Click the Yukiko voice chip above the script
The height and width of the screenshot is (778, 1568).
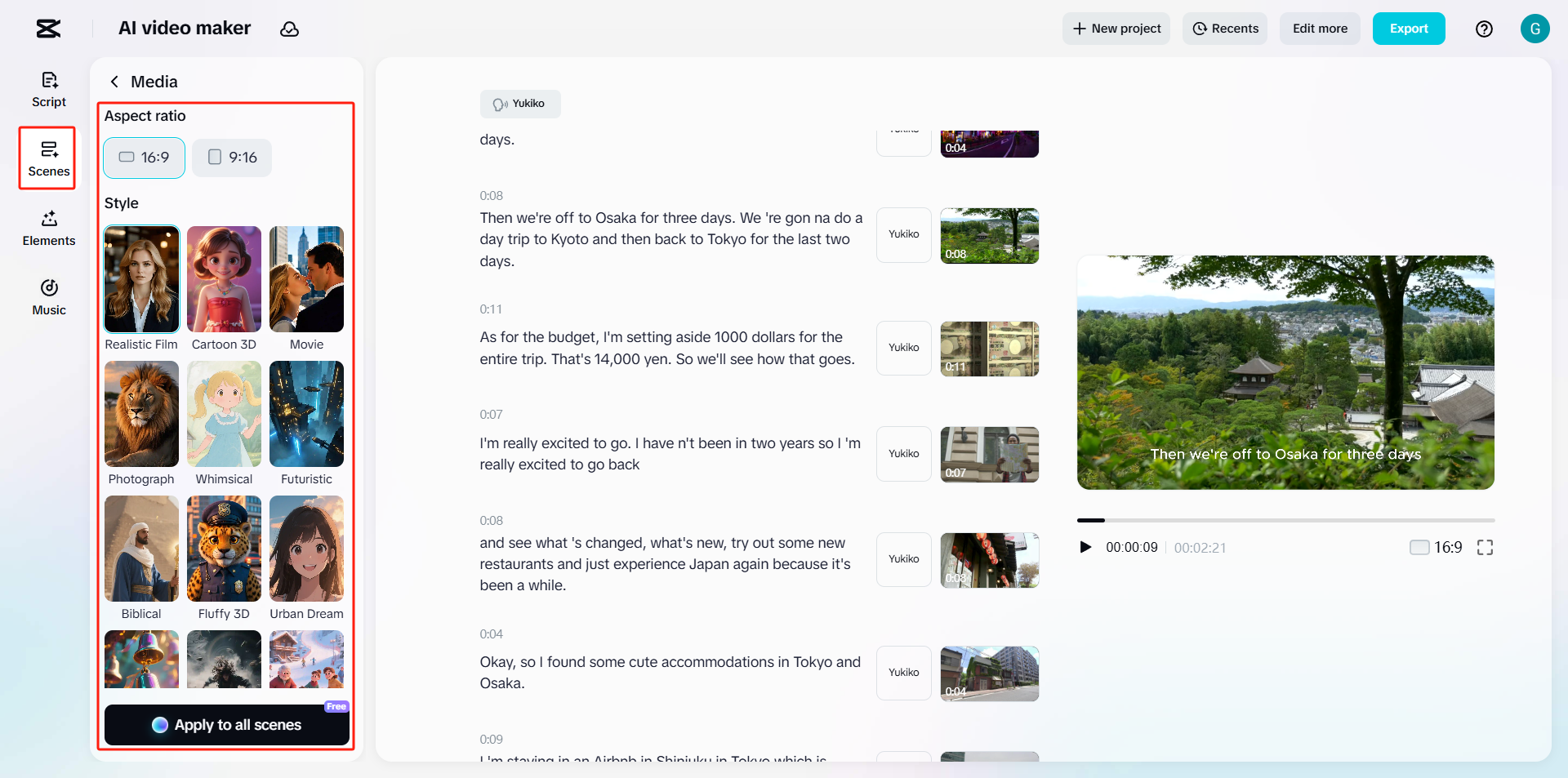520,104
